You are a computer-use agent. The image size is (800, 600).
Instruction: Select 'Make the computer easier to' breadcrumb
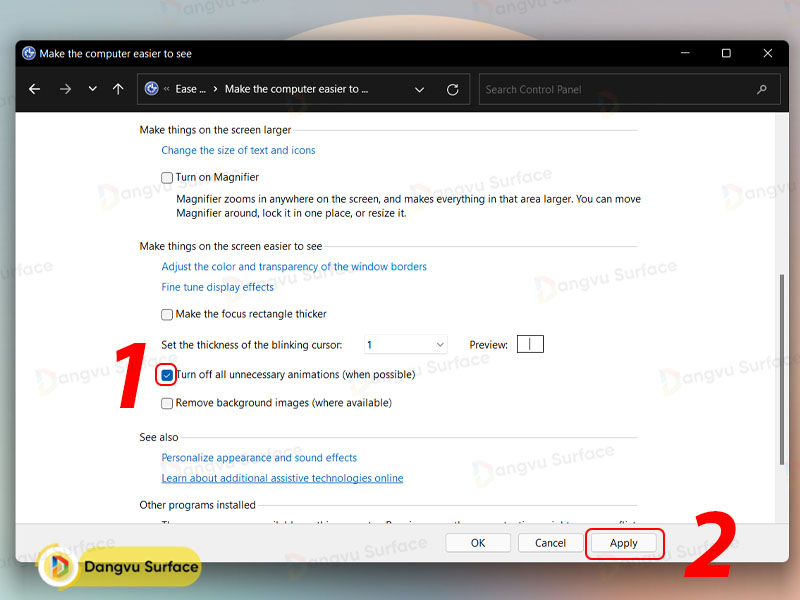tap(296, 89)
